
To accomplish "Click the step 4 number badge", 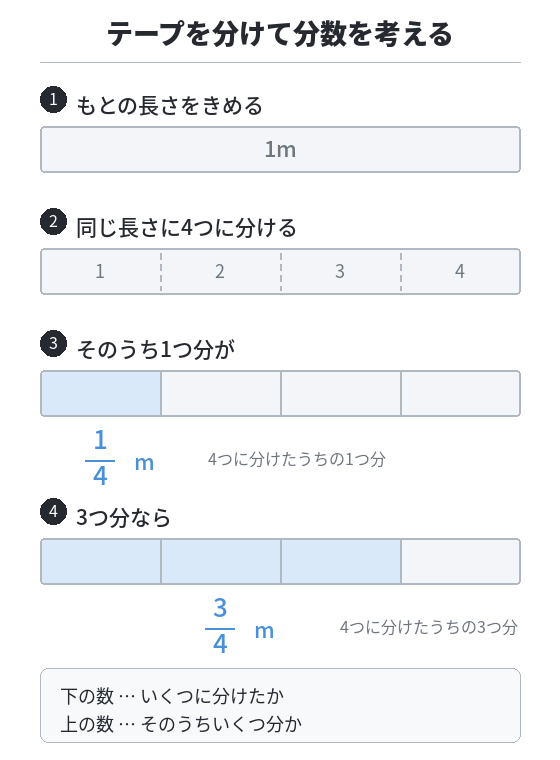I will click(53, 511).
